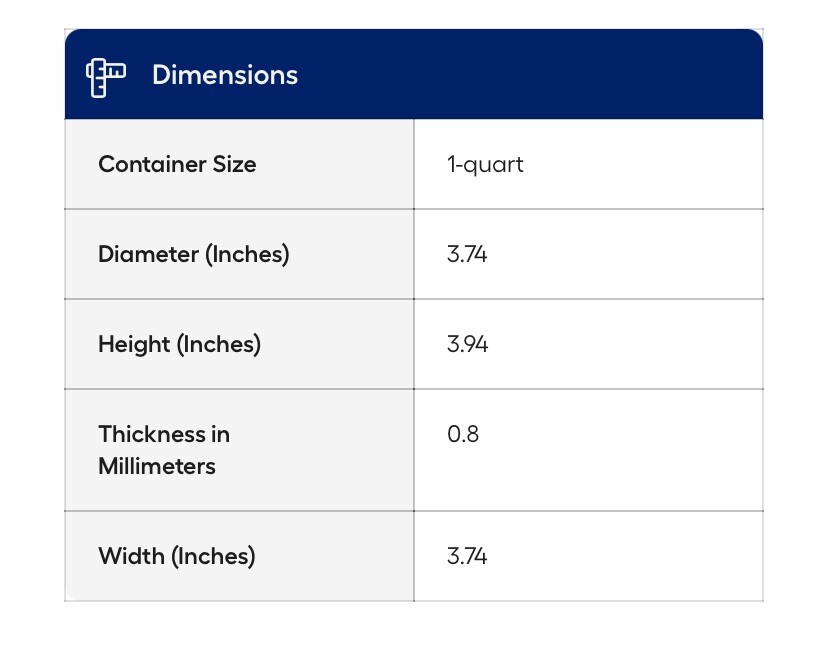828x650 pixels.
Task: Click the width value 3.74
Action: point(467,557)
